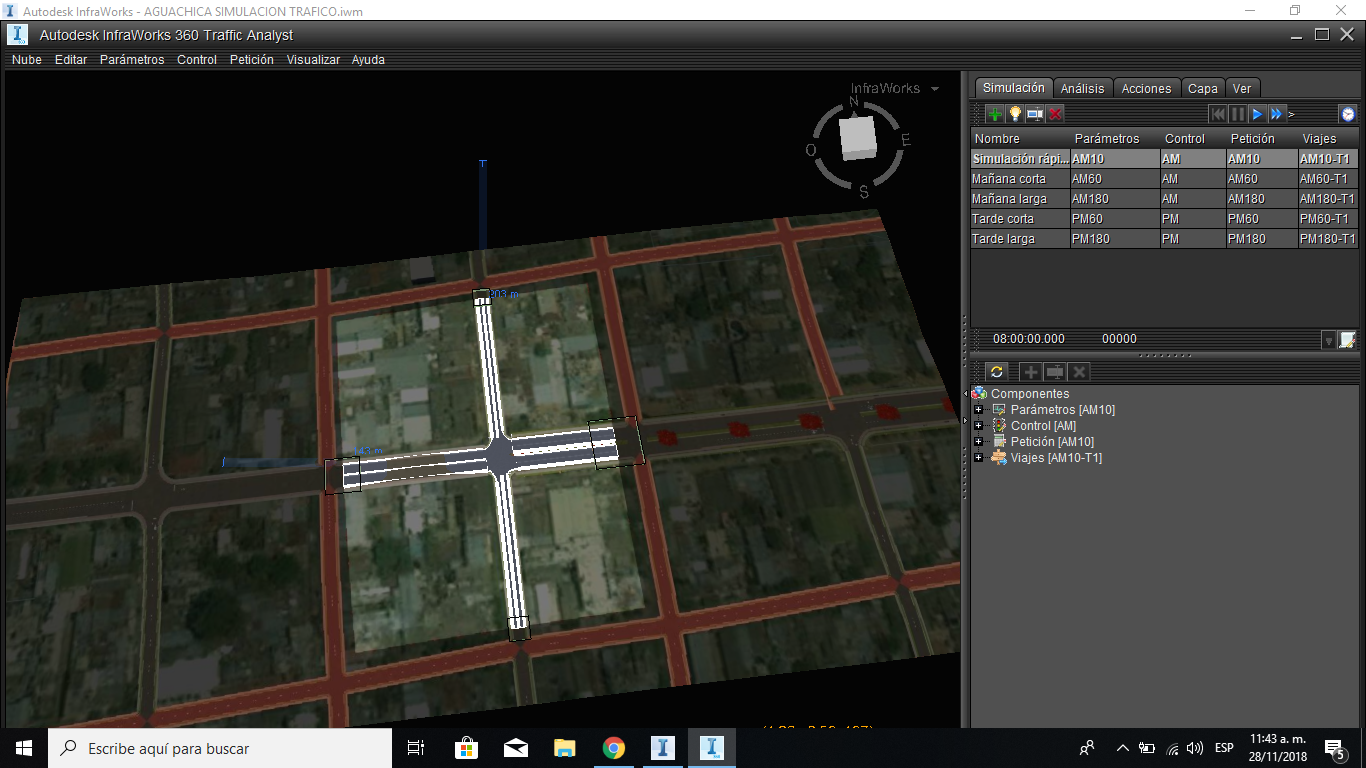This screenshot has width=1366, height=768.
Task: Open the Ayuda menu
Action: [368, 60]
